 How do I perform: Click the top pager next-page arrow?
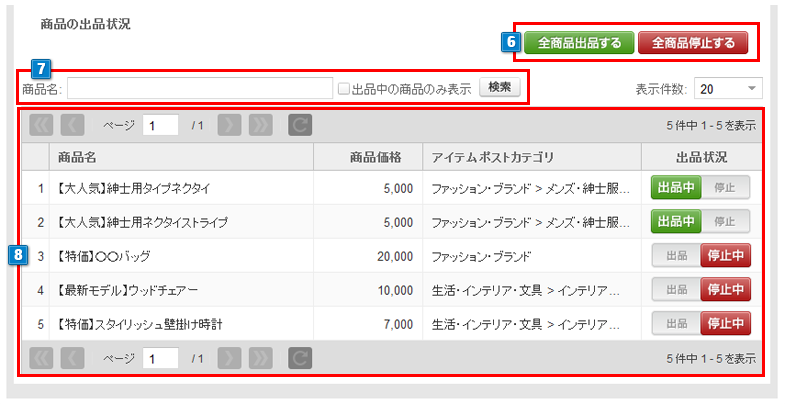(x=229, y=125)
